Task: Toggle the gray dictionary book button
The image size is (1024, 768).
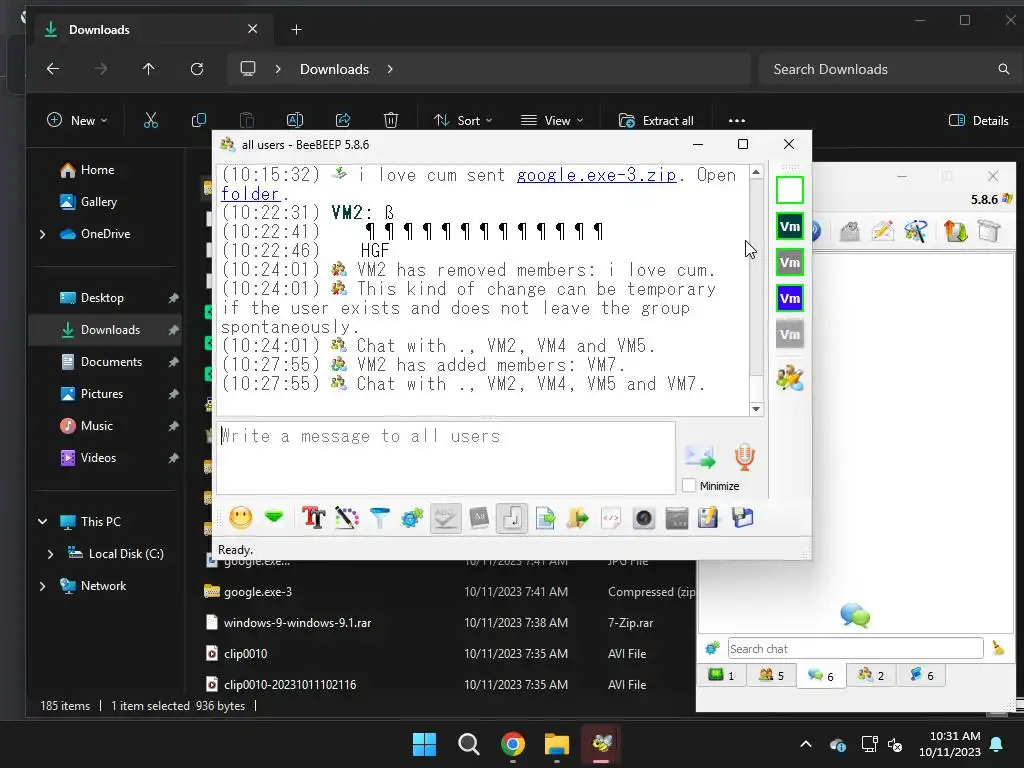Action: click(479, 518)
